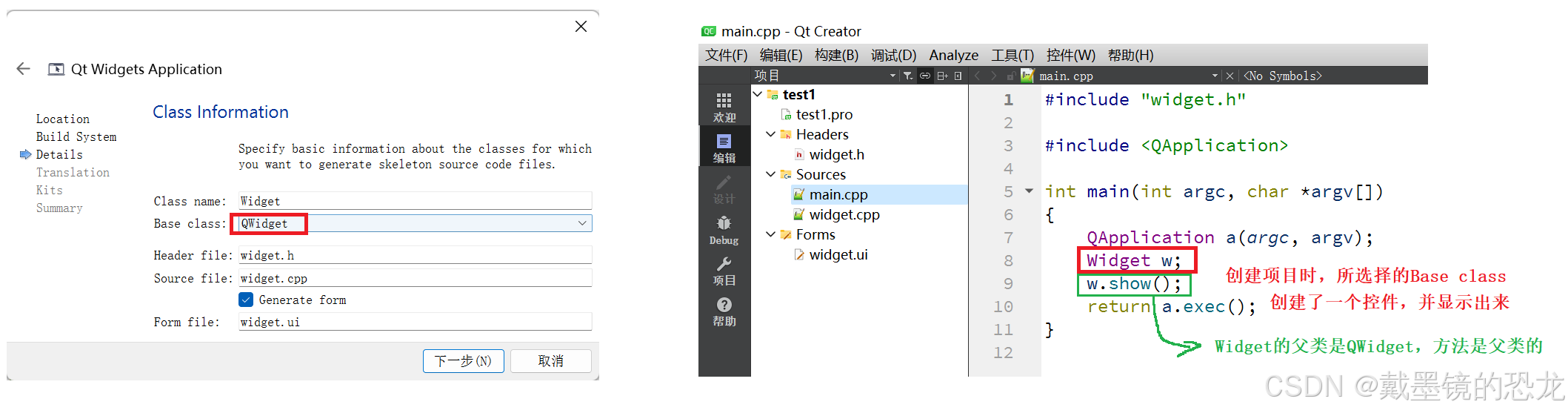The height and width of the screenshot is (413, 1568).
Task: Switch to 编辑 (Edit) mode in the sidebar
Action: (724, 148)
